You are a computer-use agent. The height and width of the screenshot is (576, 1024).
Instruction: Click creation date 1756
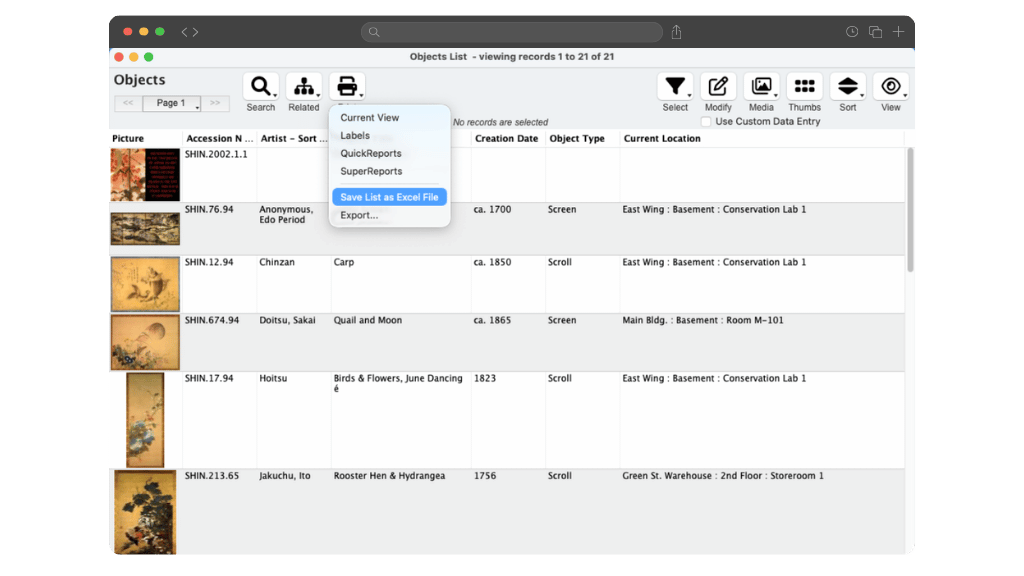(x=485, y=476)
